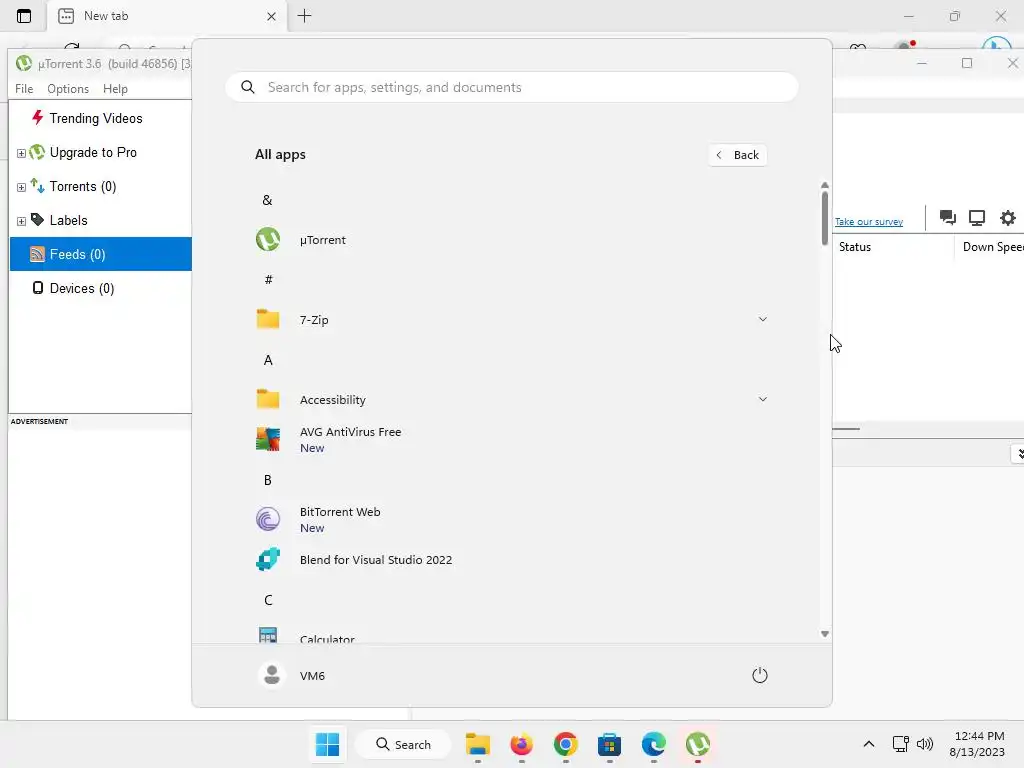Jump to the letter A section header
1024x768 pixels.
point(268,360)
